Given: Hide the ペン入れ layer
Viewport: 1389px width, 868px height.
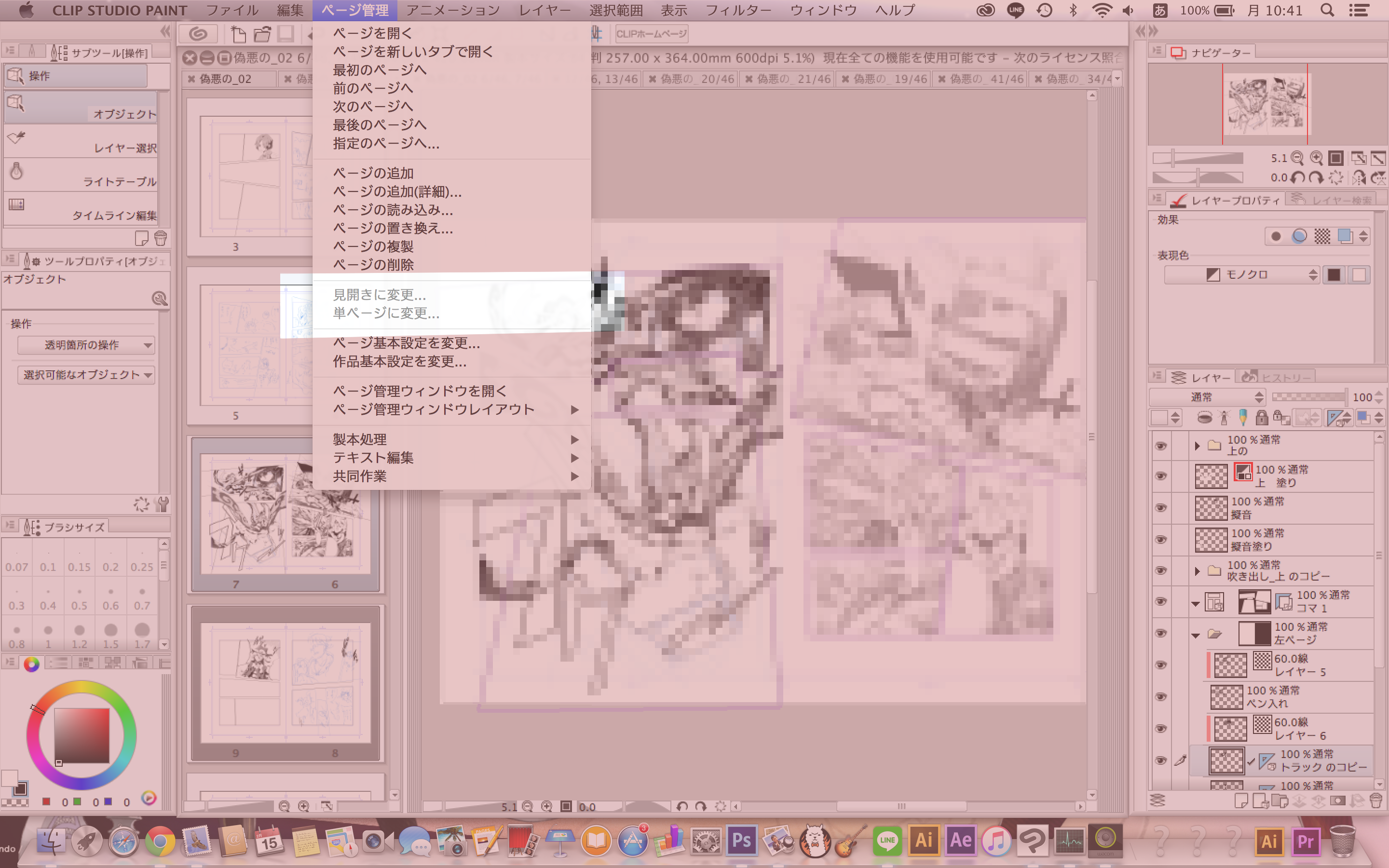Looking at the screenshot, I should pos(1161,696).
